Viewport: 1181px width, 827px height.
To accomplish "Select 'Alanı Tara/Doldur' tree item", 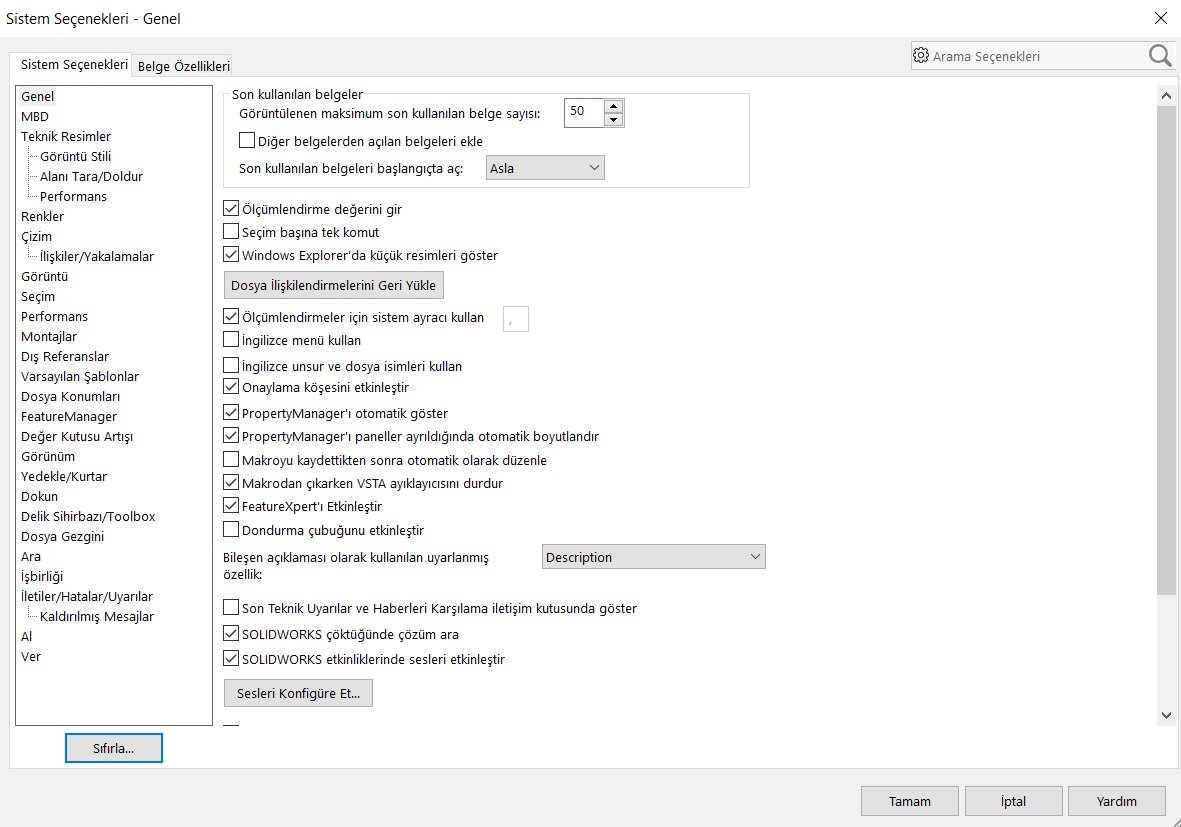I will click(91, 176).
